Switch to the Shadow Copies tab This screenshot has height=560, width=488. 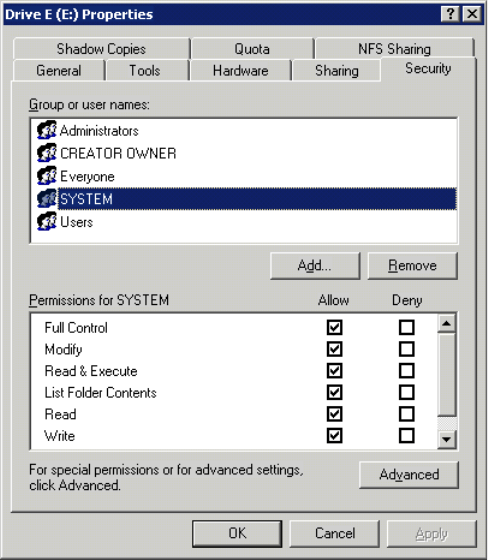coord(101,49)
